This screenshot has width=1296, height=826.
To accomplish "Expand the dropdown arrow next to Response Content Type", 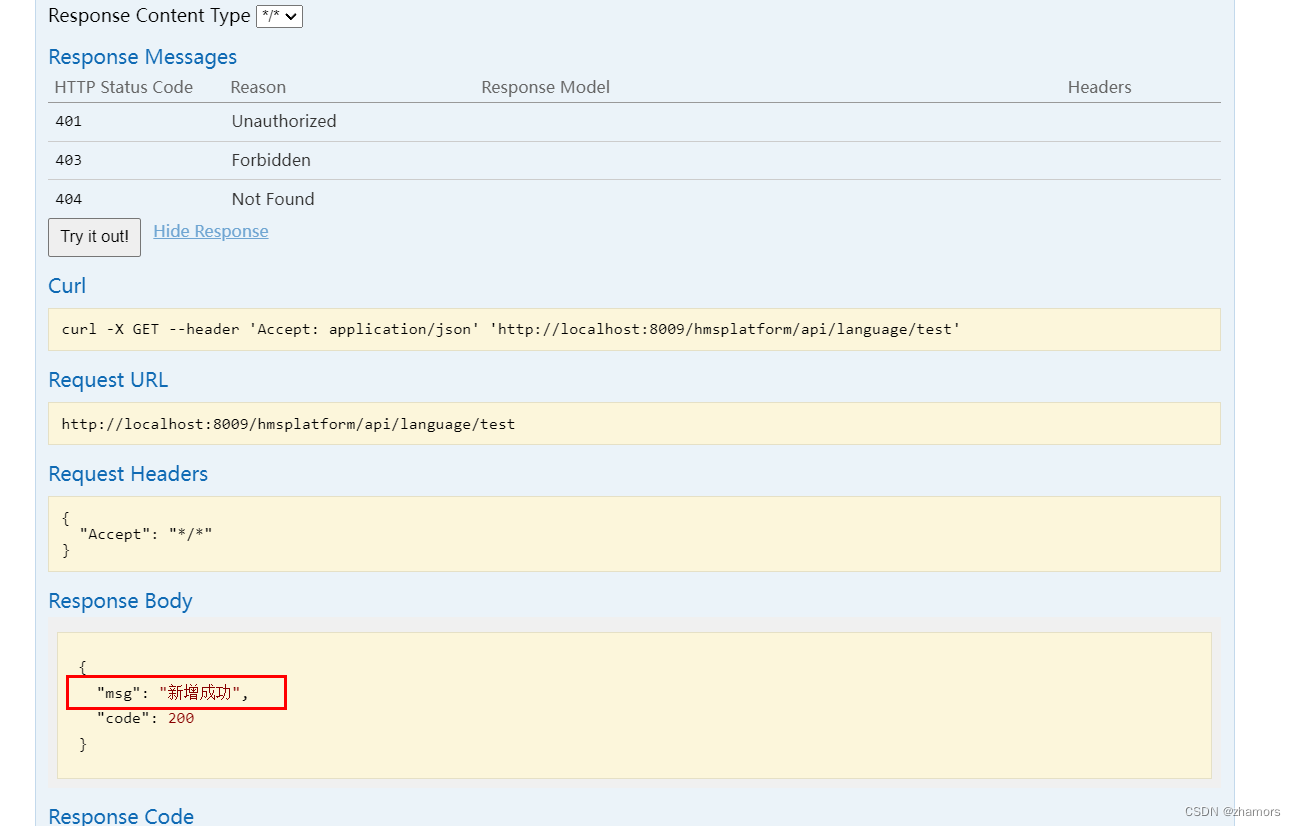I will [291, 16].
